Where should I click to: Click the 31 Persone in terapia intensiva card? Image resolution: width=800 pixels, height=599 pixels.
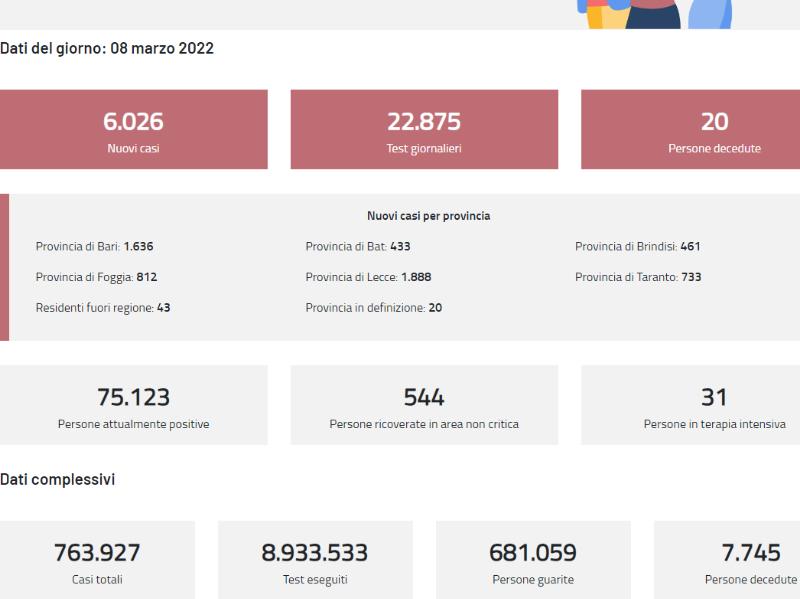pos(691,405)
